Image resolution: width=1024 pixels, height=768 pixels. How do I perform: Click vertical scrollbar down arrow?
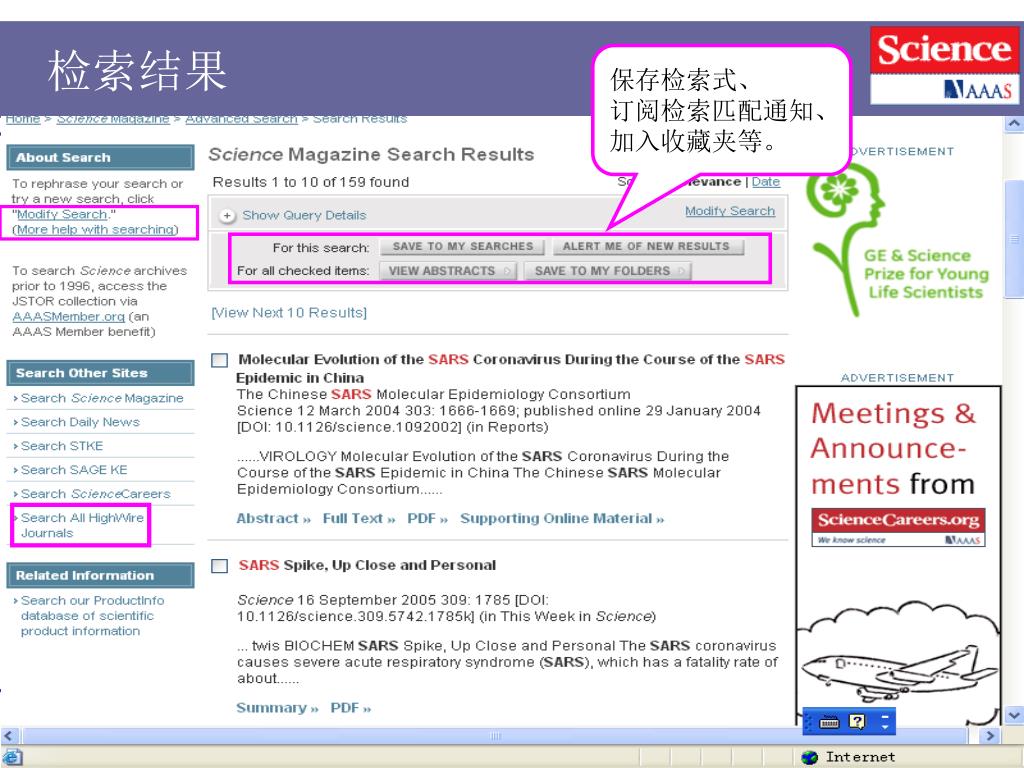point(1014,715)
